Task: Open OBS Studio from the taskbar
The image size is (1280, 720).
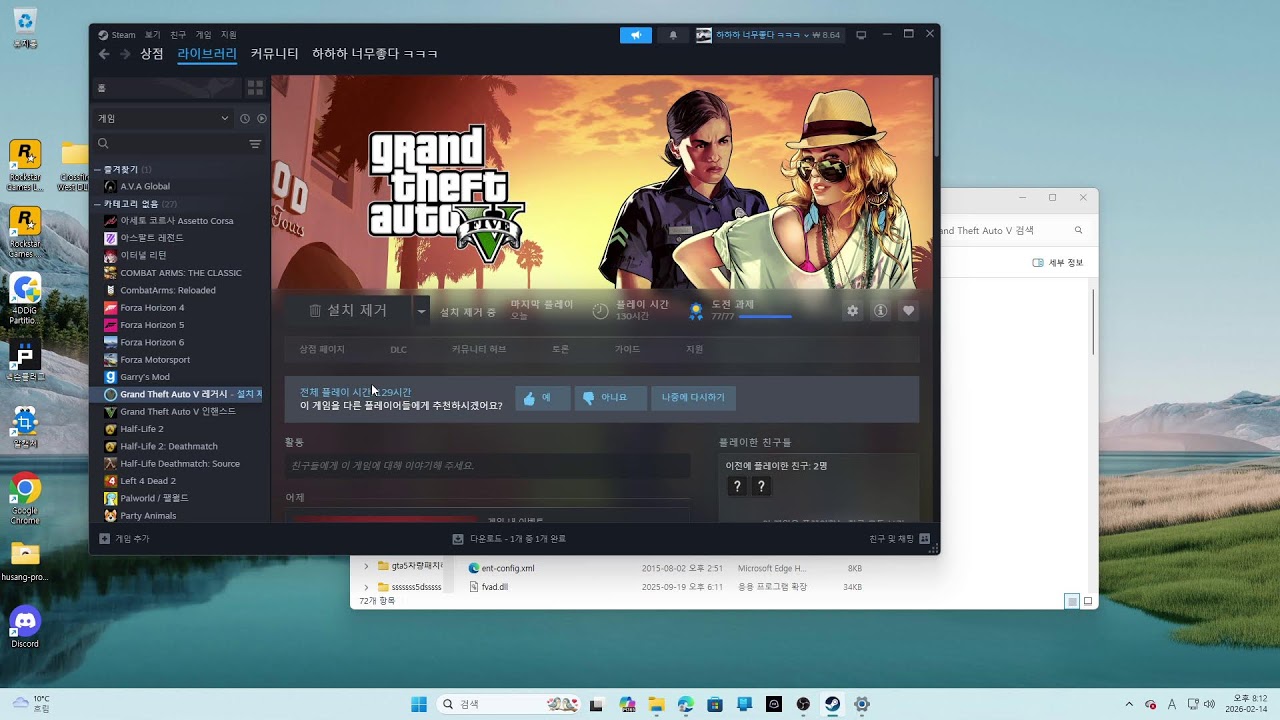Action: click(803, 704)
